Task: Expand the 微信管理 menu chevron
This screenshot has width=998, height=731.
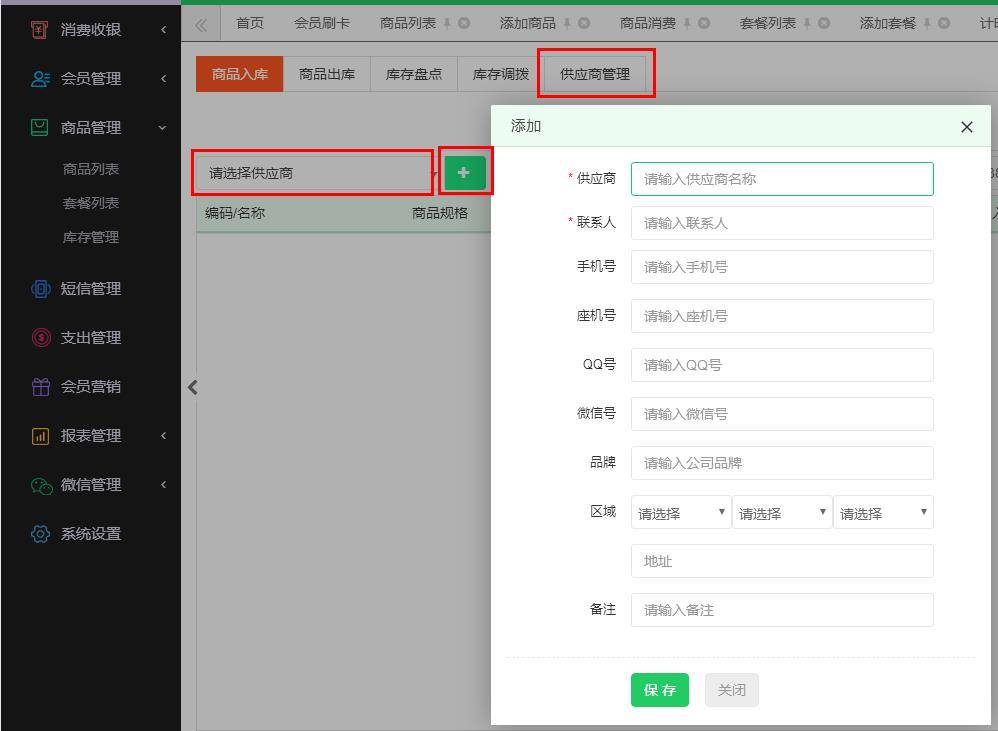Action: (x=164, y=485)
